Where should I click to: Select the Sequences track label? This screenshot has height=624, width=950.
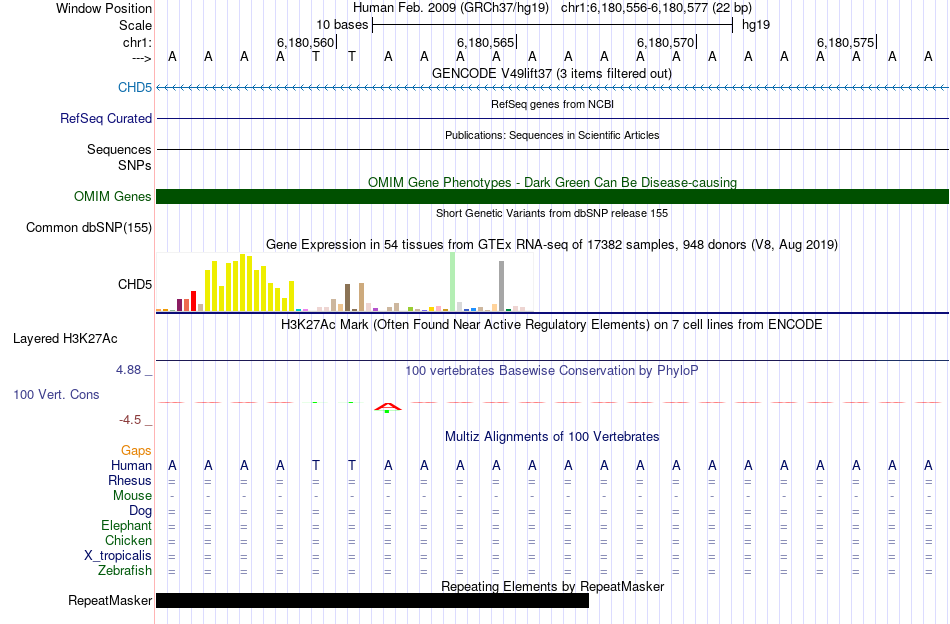[119, 149]
